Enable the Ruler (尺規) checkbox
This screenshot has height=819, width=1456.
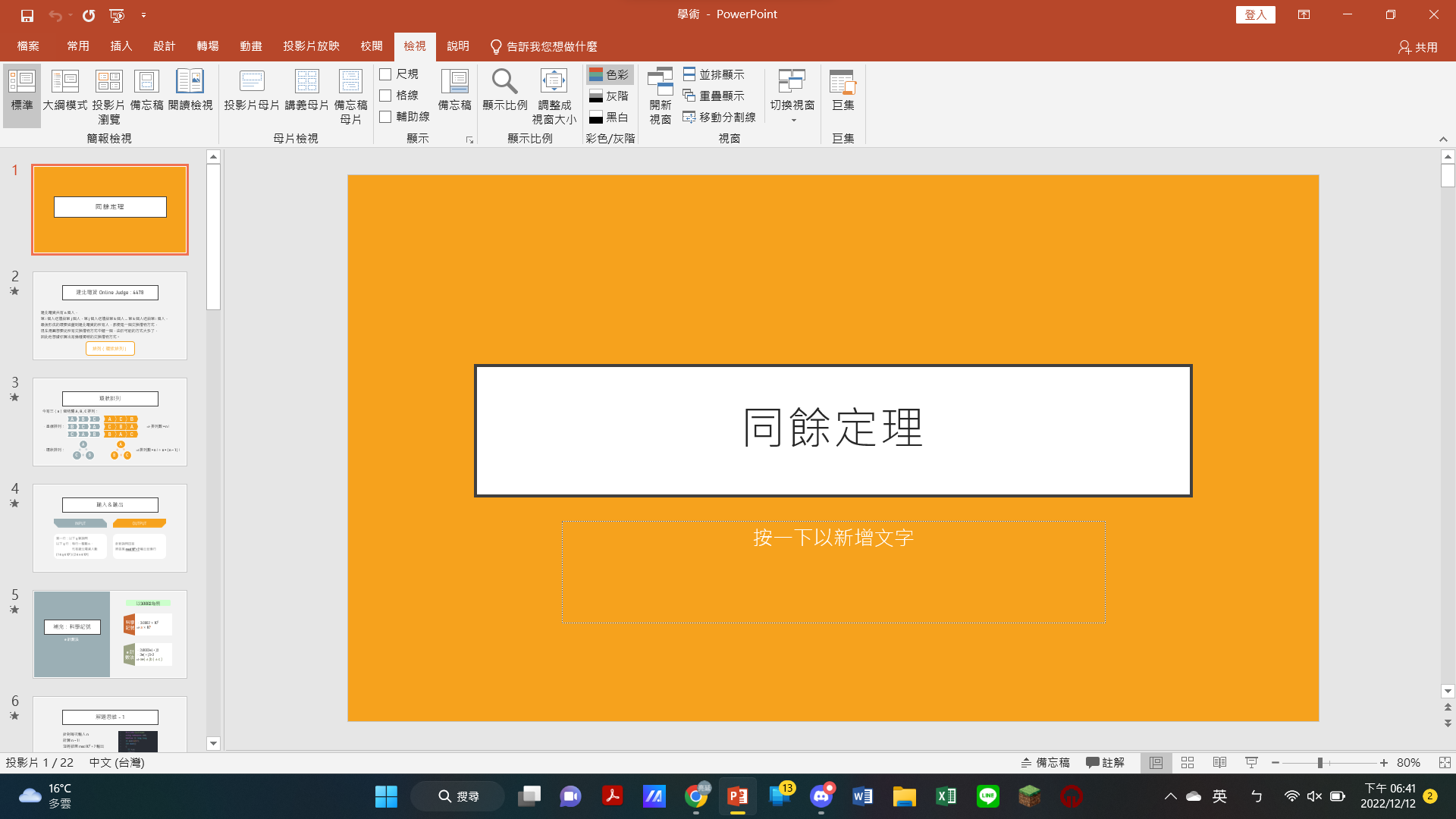(x=385, y=74)
